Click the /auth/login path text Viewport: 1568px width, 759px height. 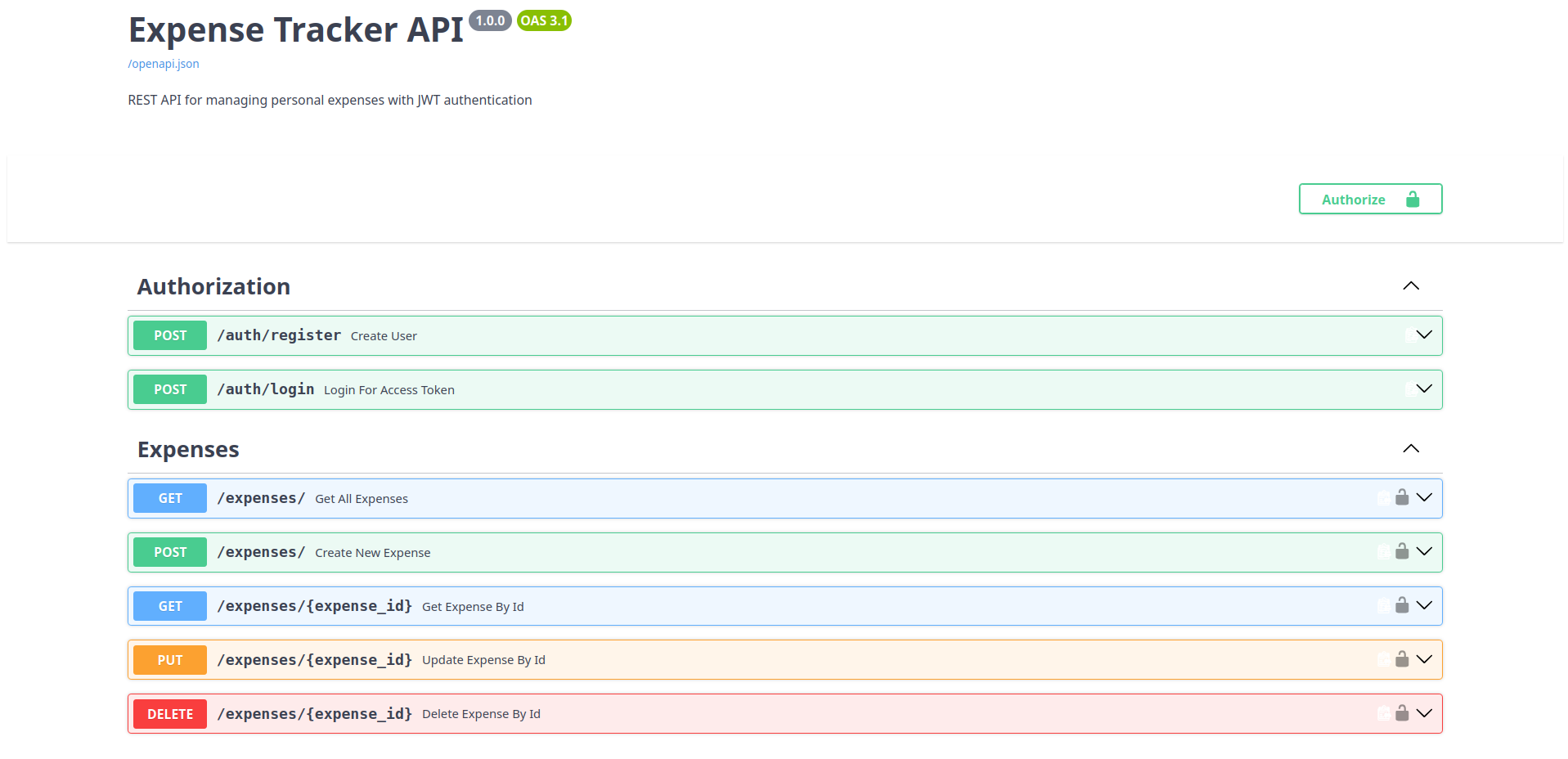[266, 389]
